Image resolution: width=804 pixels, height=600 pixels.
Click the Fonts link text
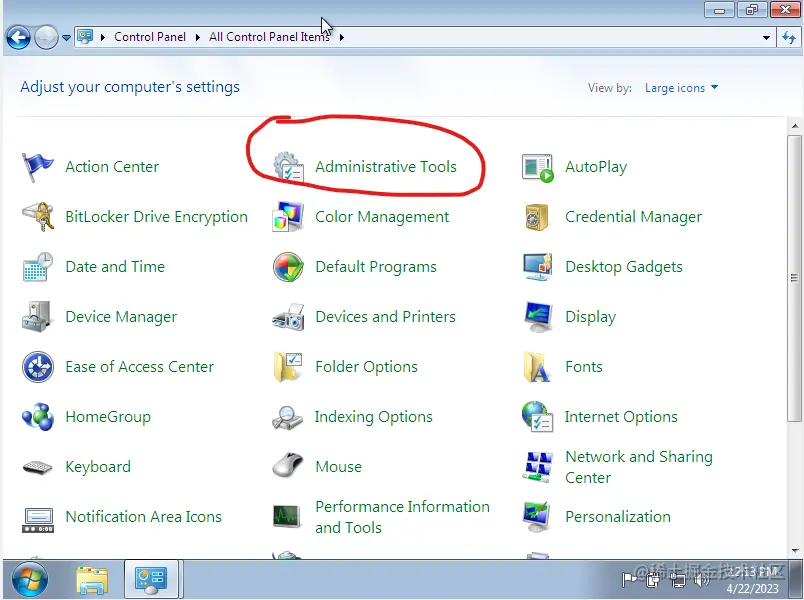coord(584,367)
